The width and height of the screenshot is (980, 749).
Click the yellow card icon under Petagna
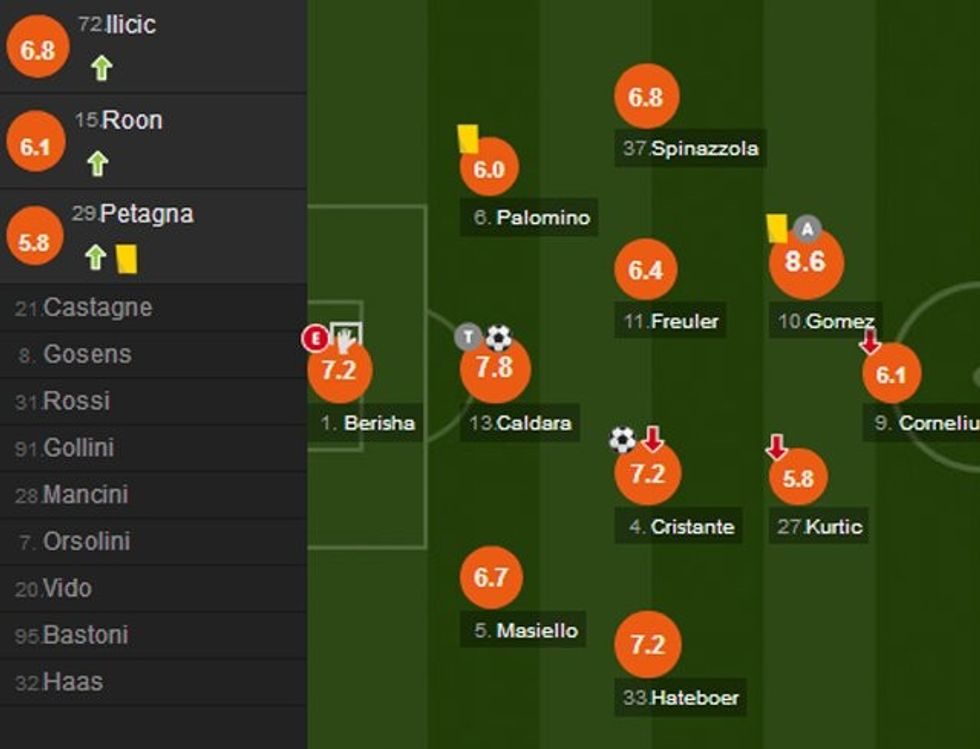(126, 259)
